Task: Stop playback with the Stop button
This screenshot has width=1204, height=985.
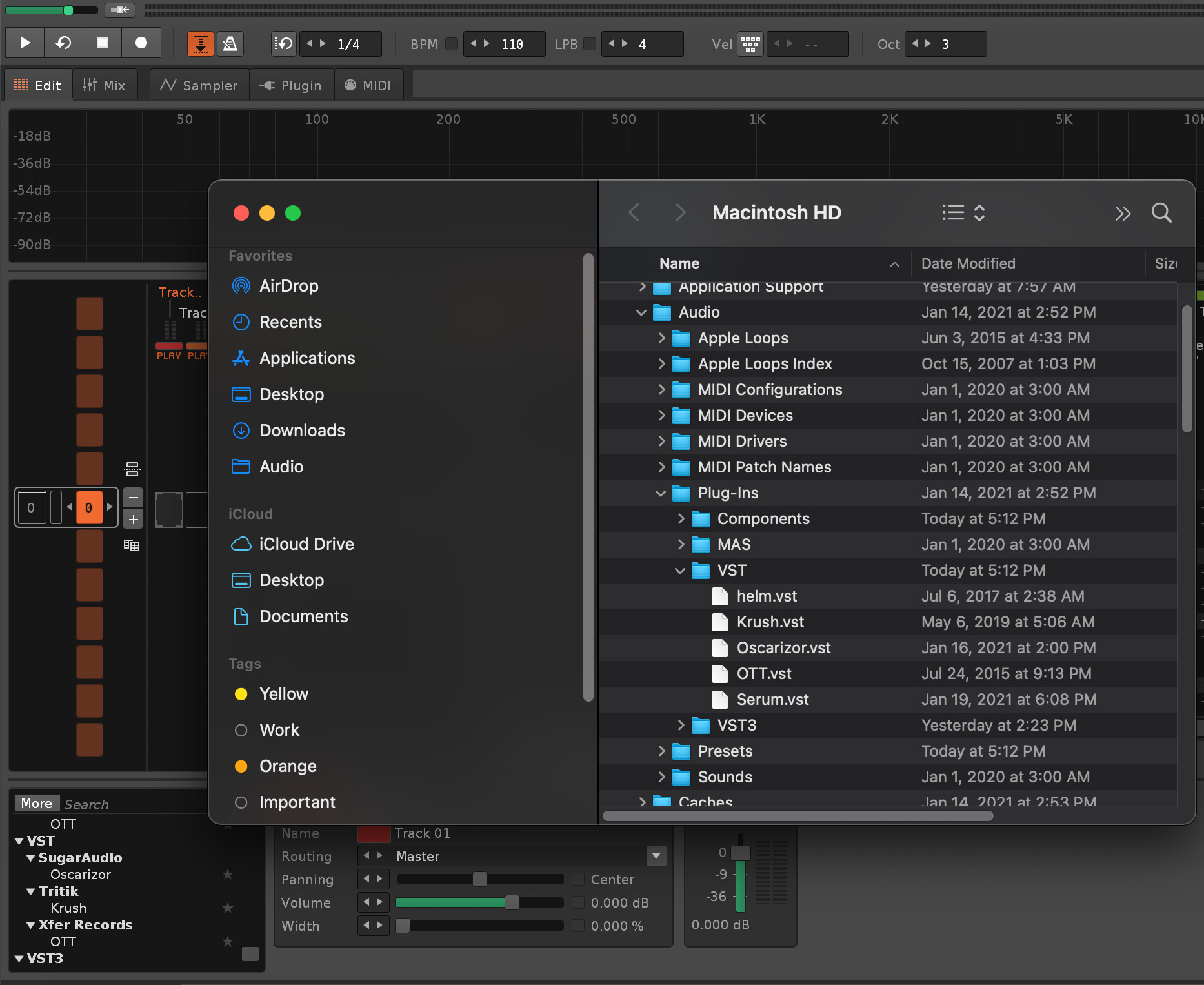Action: coord(102,43)
